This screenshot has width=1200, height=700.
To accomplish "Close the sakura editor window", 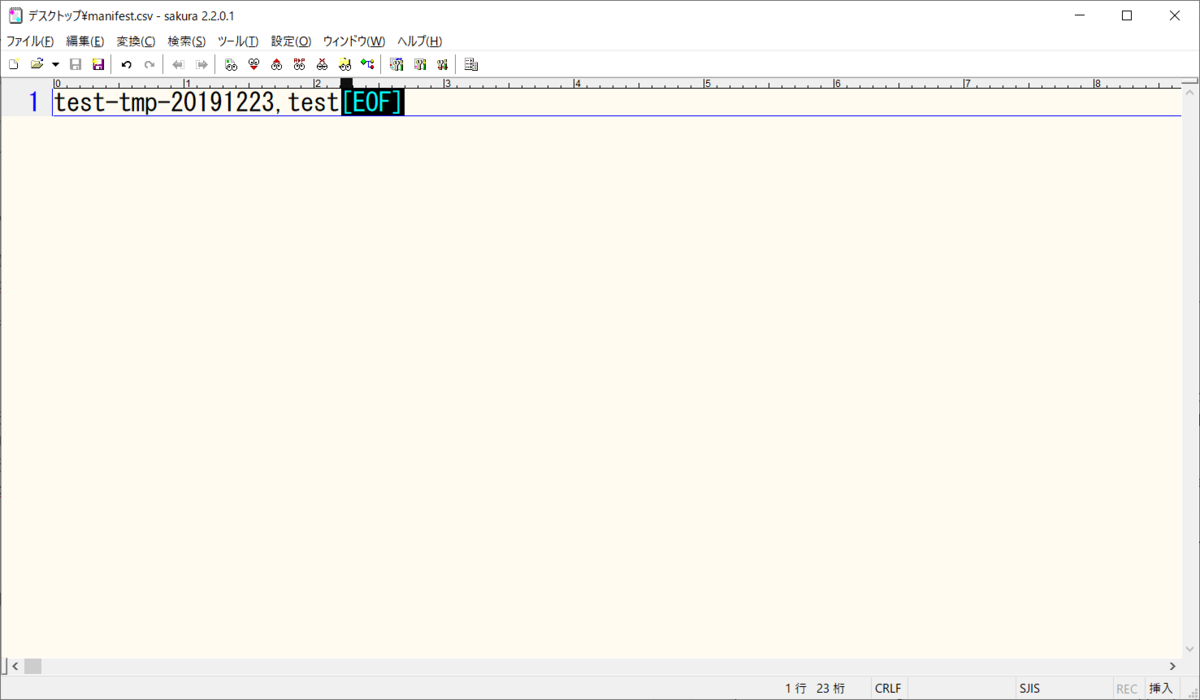I will [x=1173, y=16].
